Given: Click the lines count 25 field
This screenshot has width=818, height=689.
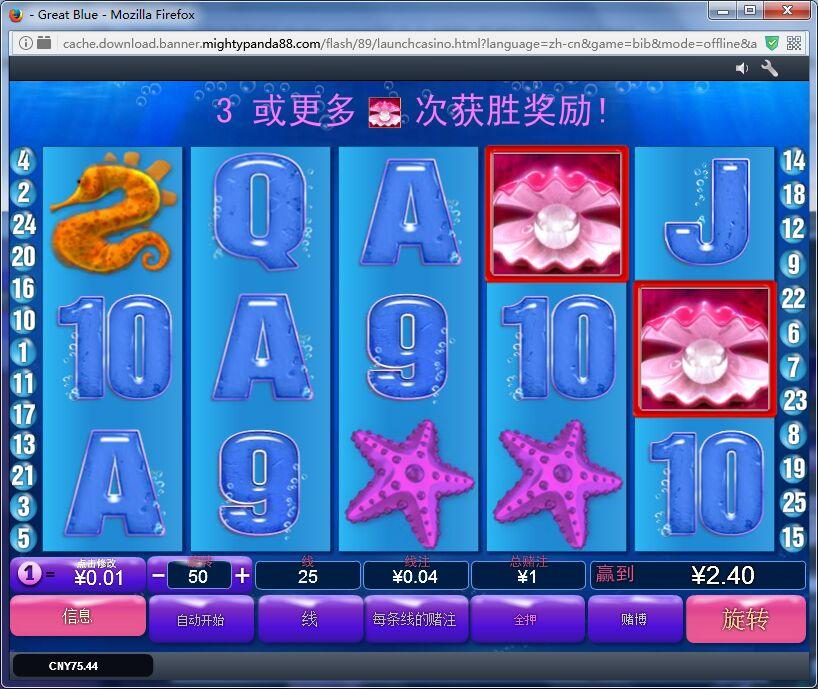Looking at the screenshot, I should (308, 576).
